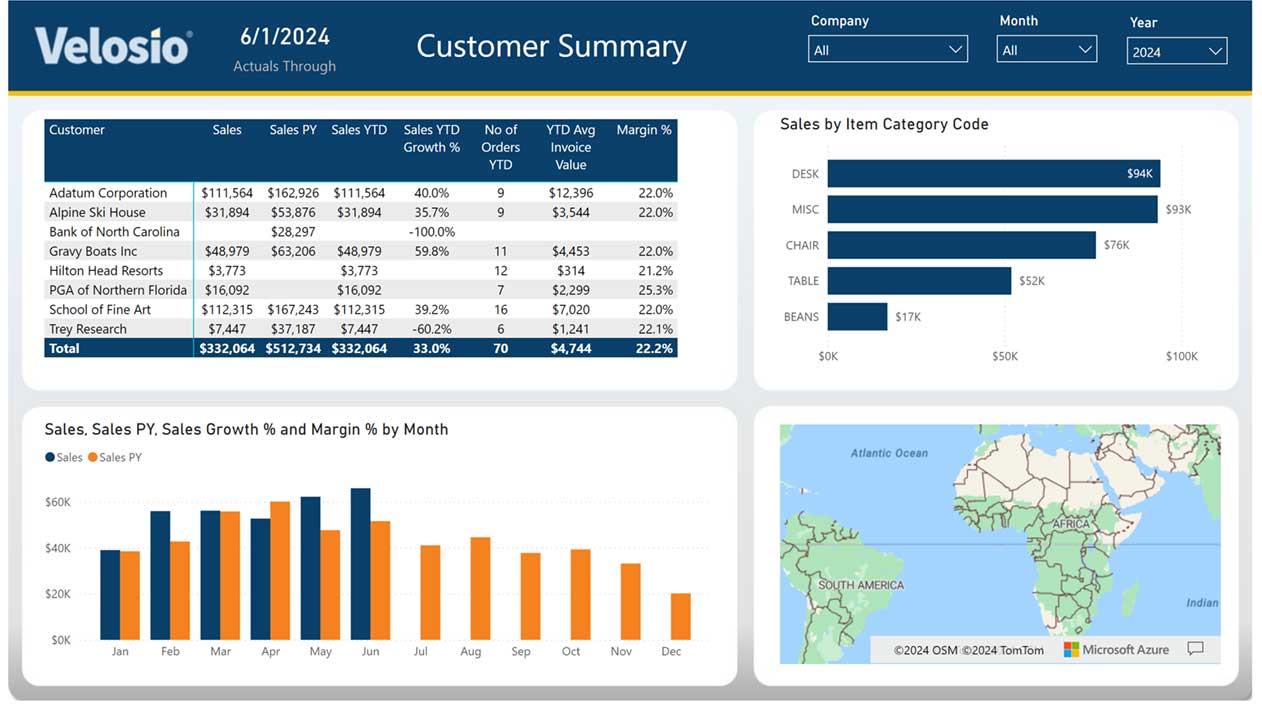This screenshot has width=1262, height=710.
Task: Click the Sep month axis label
Action: pyautogui.click(x=520, y=651)
